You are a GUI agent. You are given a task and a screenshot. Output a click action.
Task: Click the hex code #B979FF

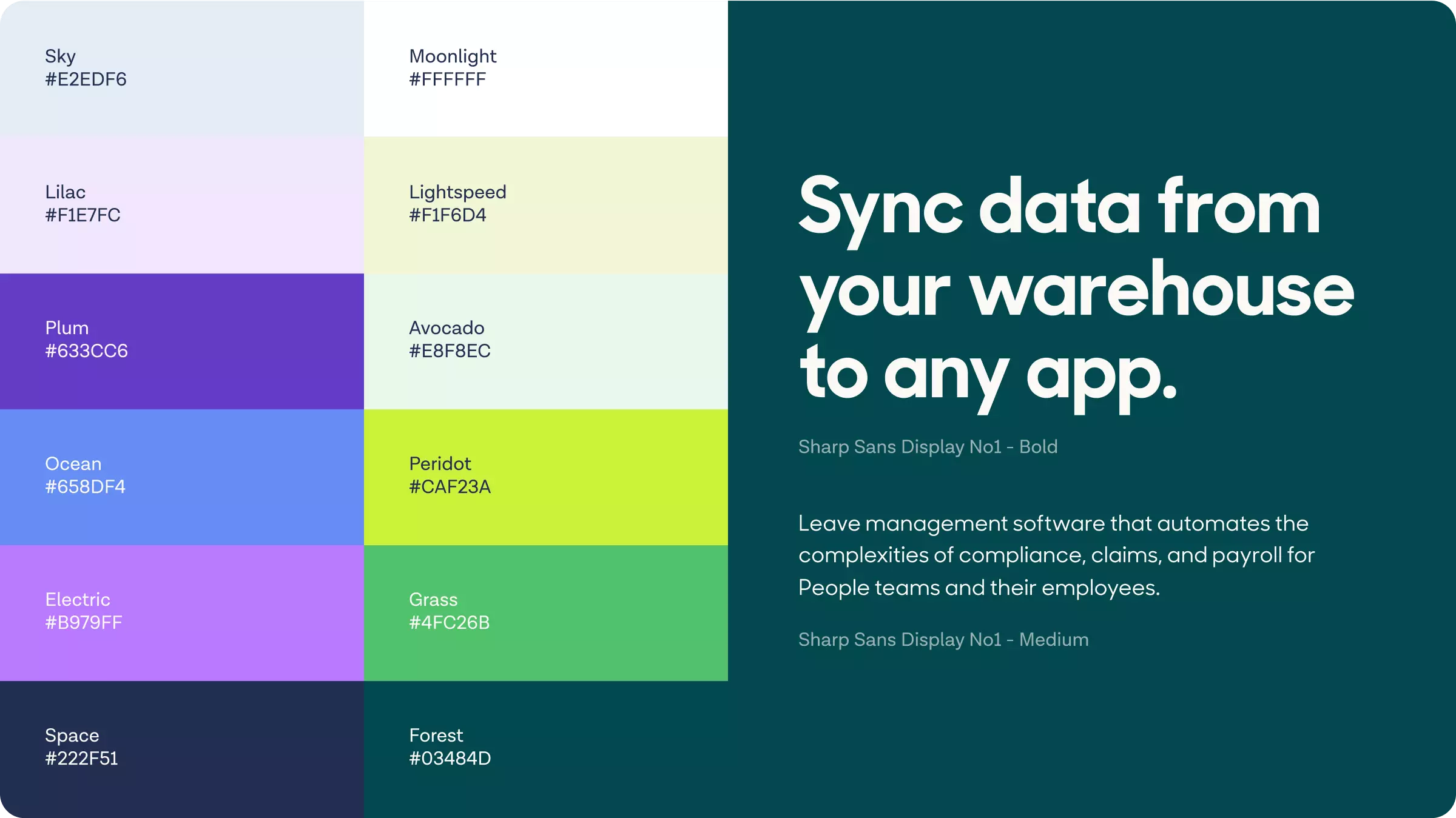coord(84,623)
